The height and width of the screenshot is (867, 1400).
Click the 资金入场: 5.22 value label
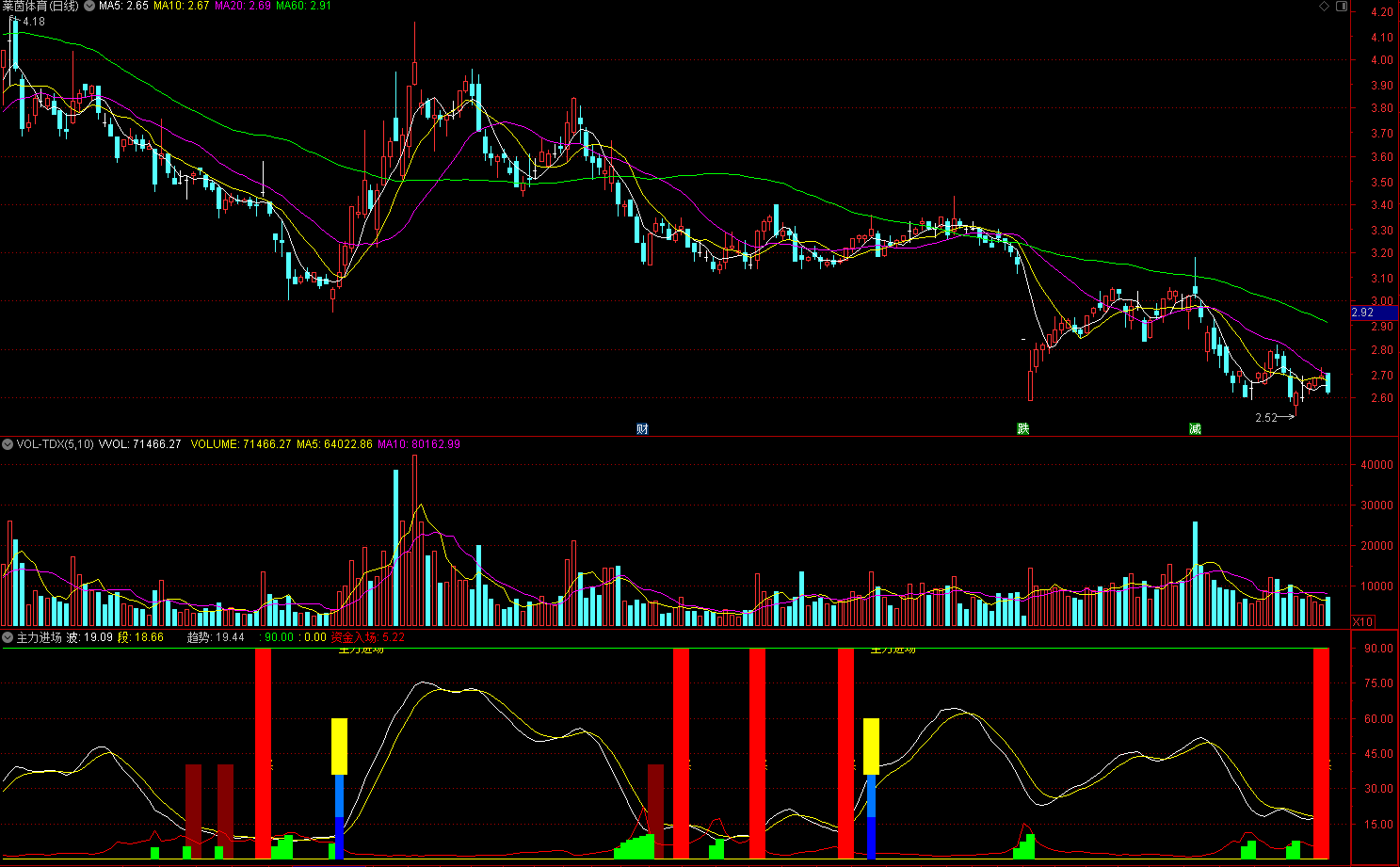coord(368,637)
